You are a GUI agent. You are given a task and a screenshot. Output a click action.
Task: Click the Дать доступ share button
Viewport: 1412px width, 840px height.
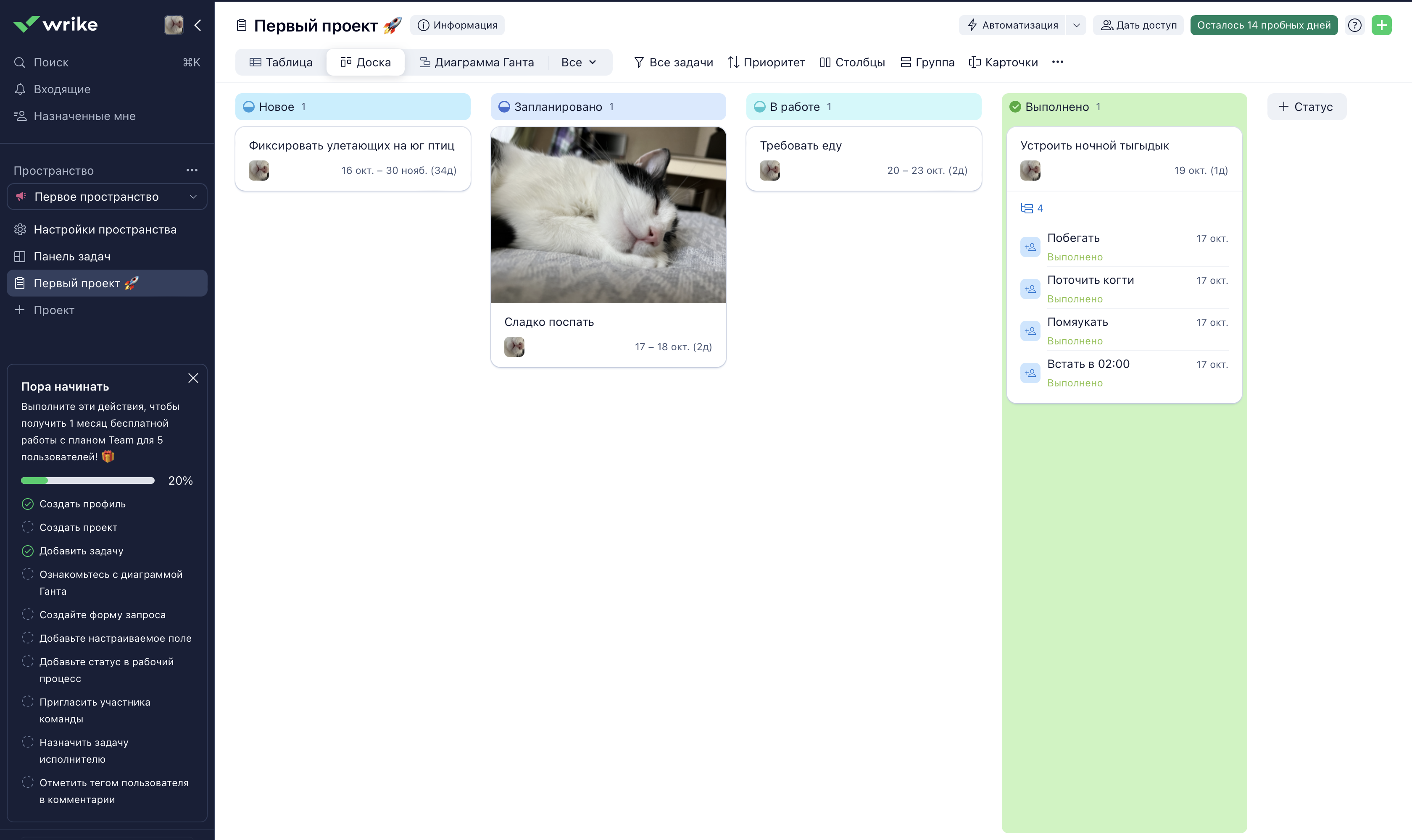[1138, 25]
